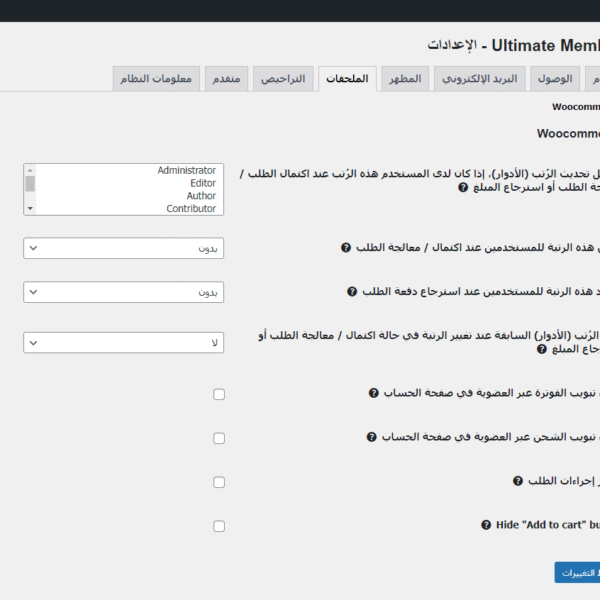The height and width of the screenshot is (600, 600).
Task: Click help icon beside اكتمال / معالجة الطلب
Action: pyautogui.click(x=346, y=248)
